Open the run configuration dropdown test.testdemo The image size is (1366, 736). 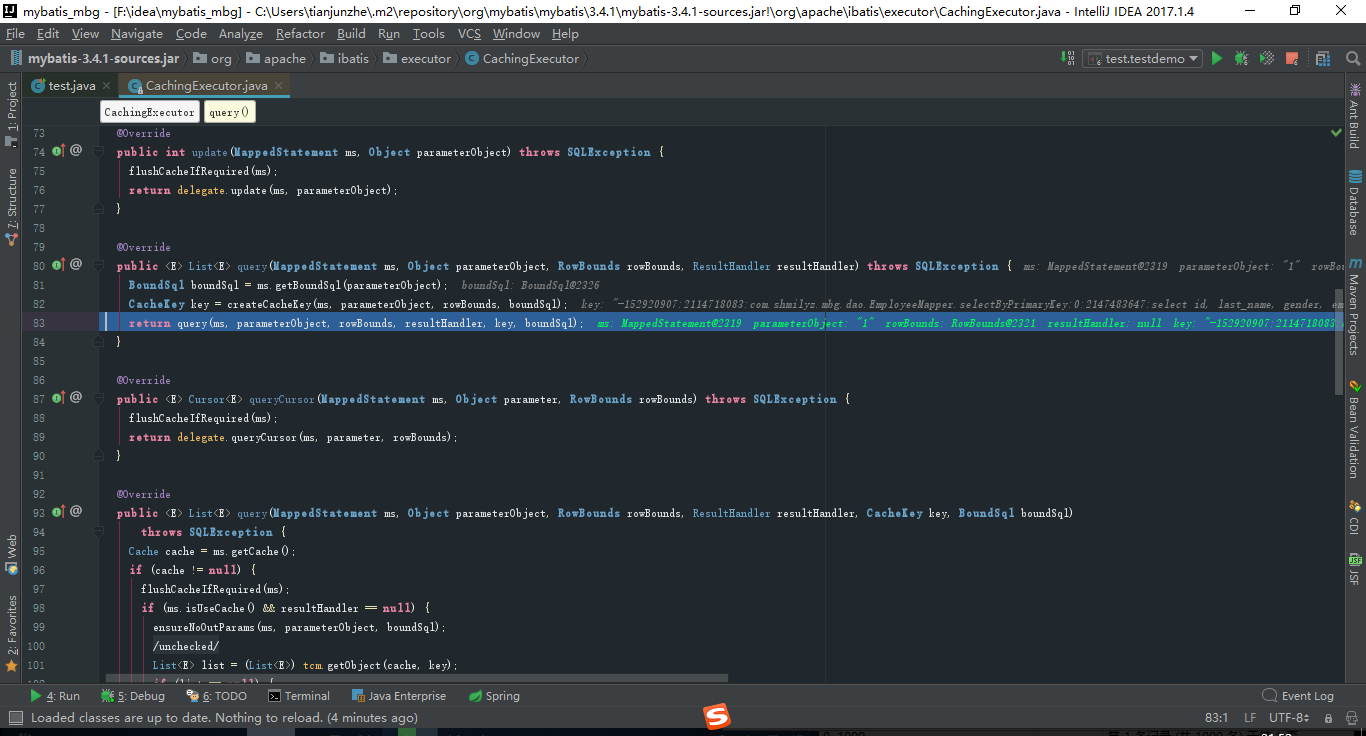click(1140, 58)
